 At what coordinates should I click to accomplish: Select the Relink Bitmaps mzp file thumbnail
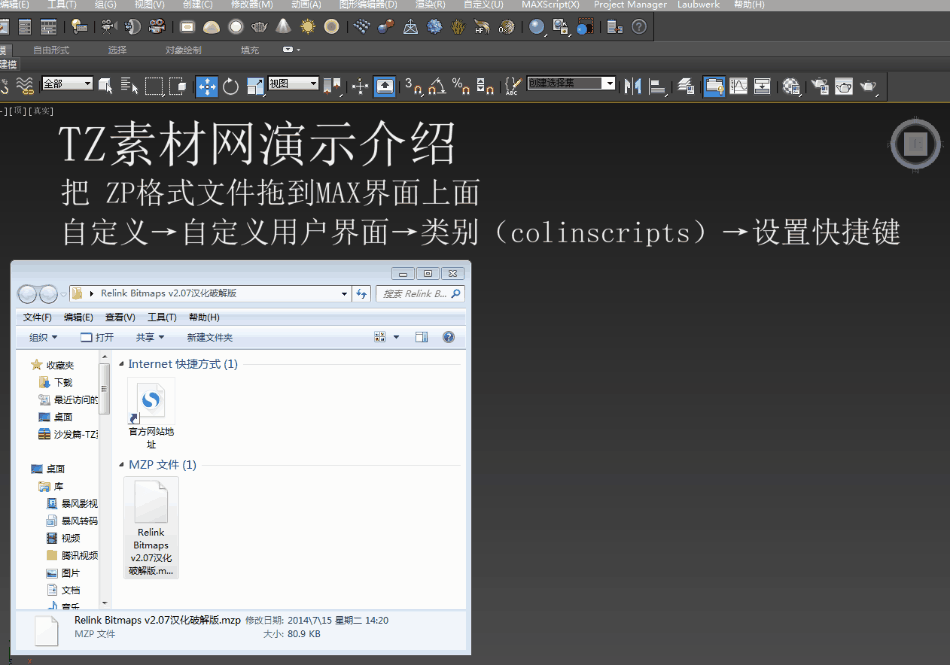point(151,528)
